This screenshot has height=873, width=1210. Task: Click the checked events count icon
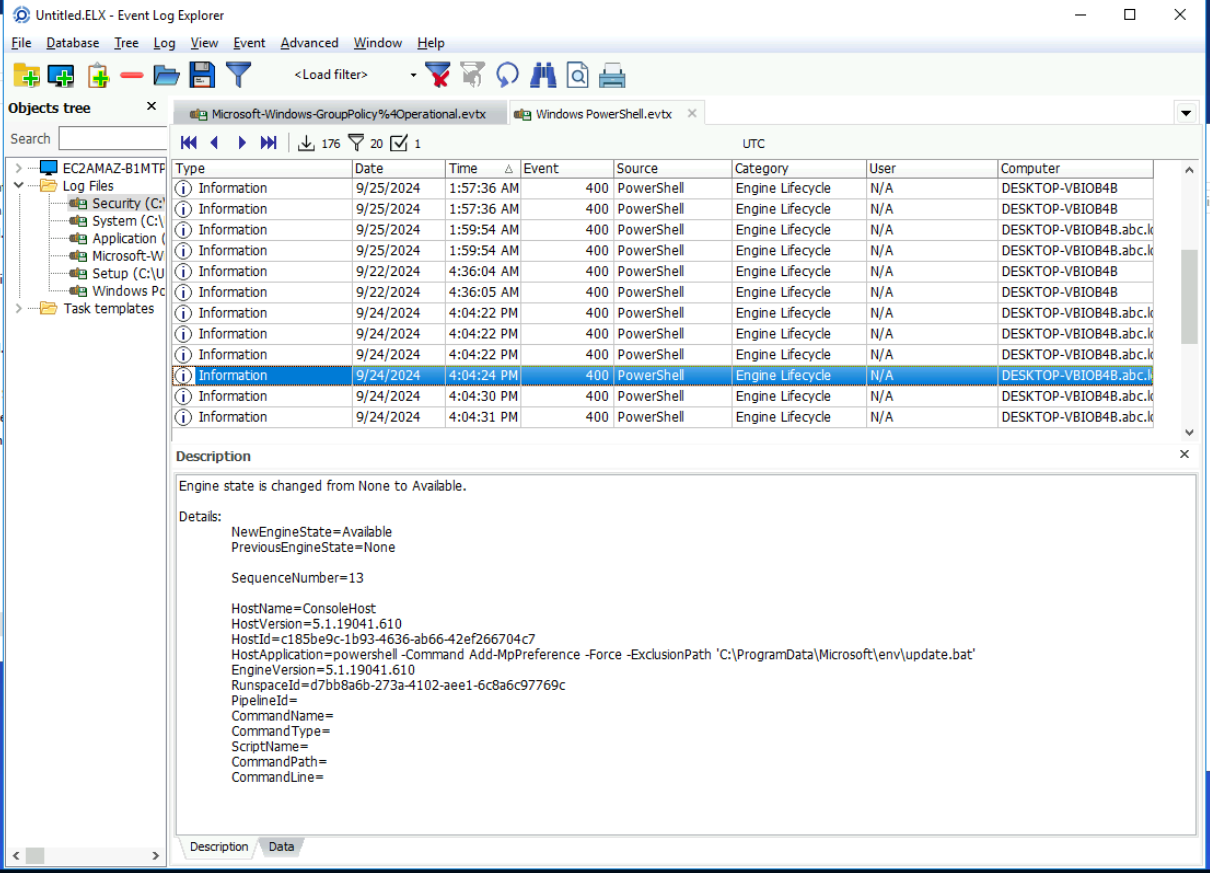pos(400,143)
